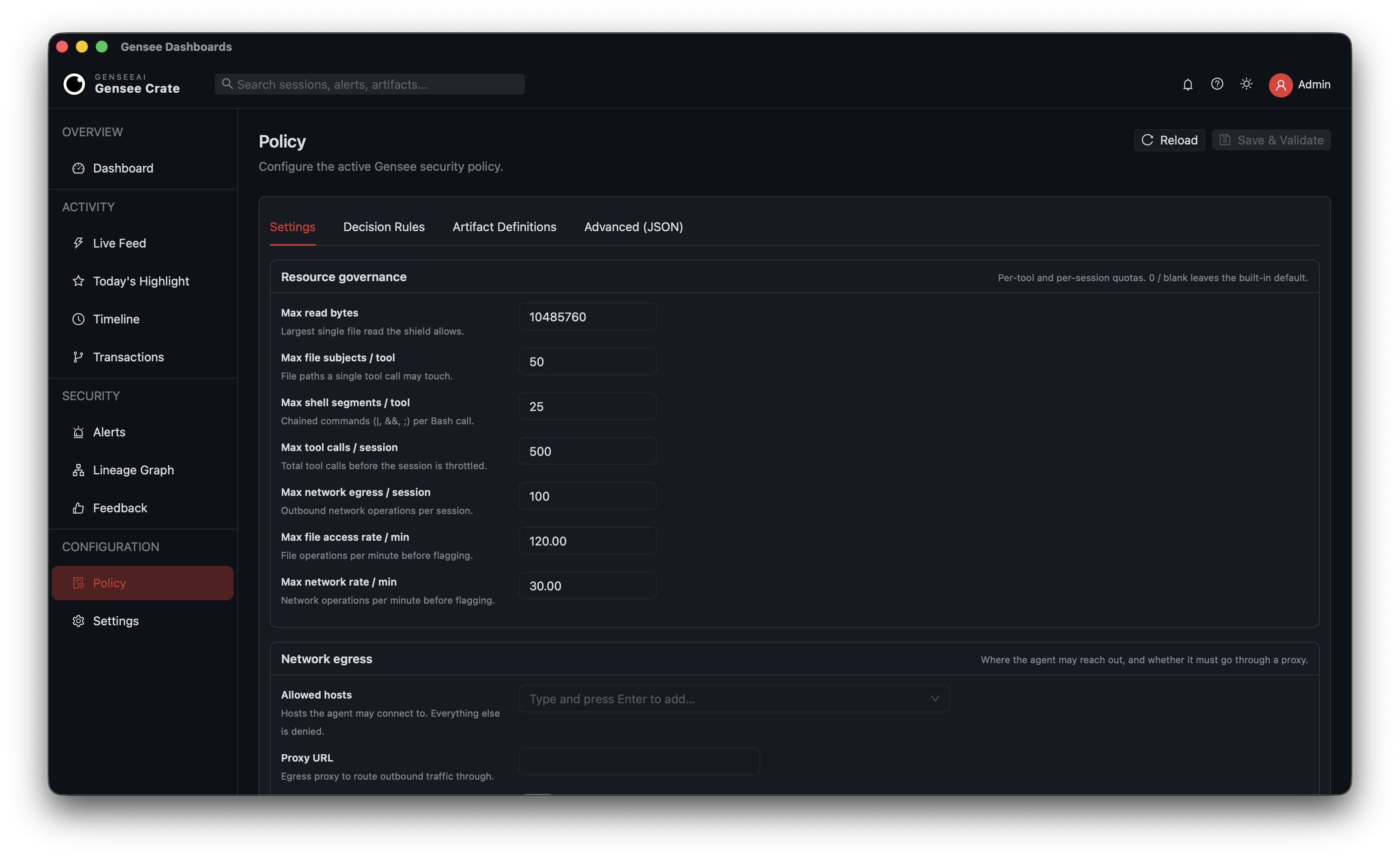Click Max tool calls / session field
The width and height of the screenshot is (1400, 859).
click(587, 451)
